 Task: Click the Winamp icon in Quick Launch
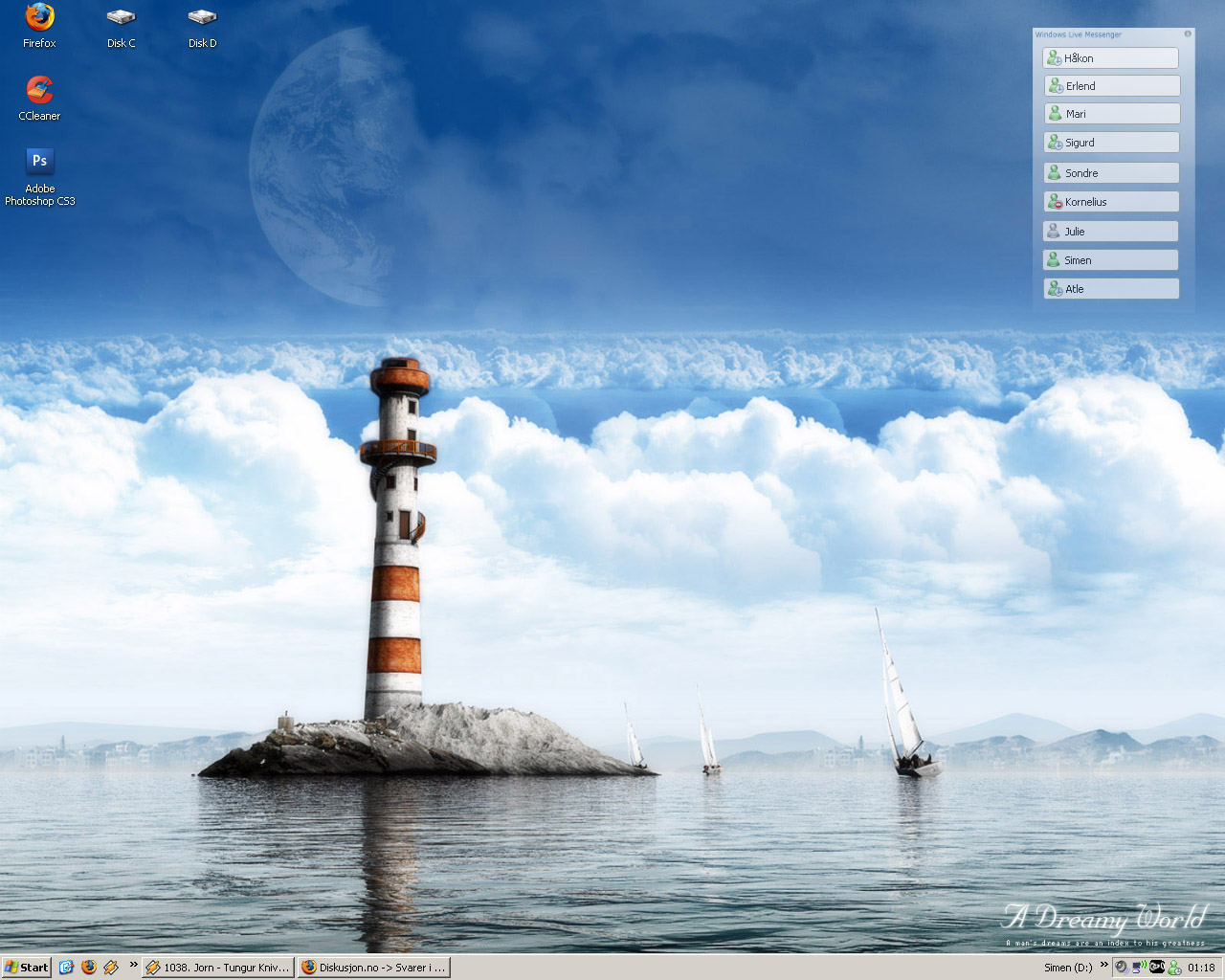pos(111,968)
